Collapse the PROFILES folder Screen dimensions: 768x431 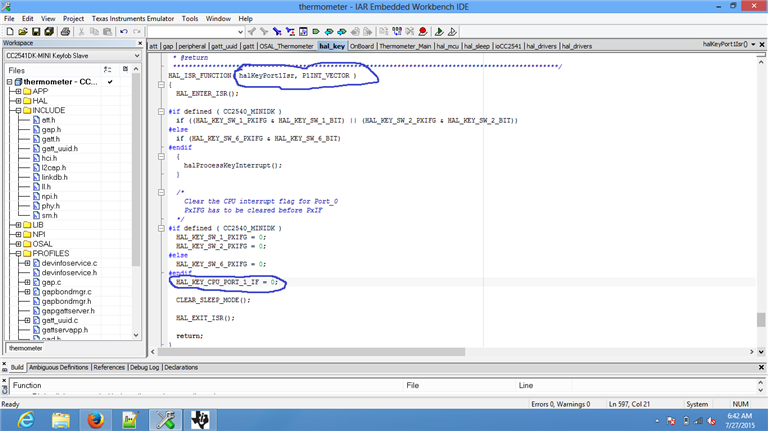coord(19,254)
